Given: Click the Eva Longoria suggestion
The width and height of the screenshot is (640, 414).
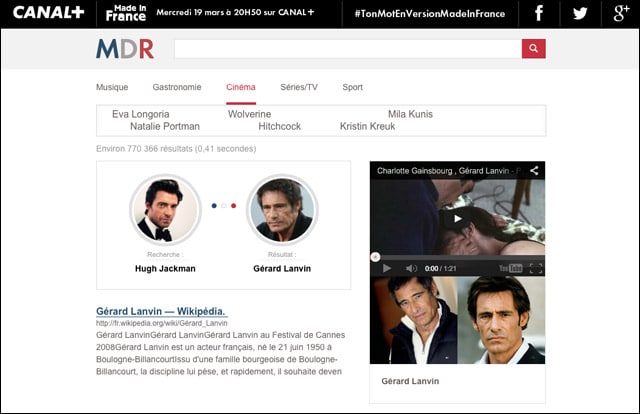Looking at the screenshot, I should [x=140, y=114].
